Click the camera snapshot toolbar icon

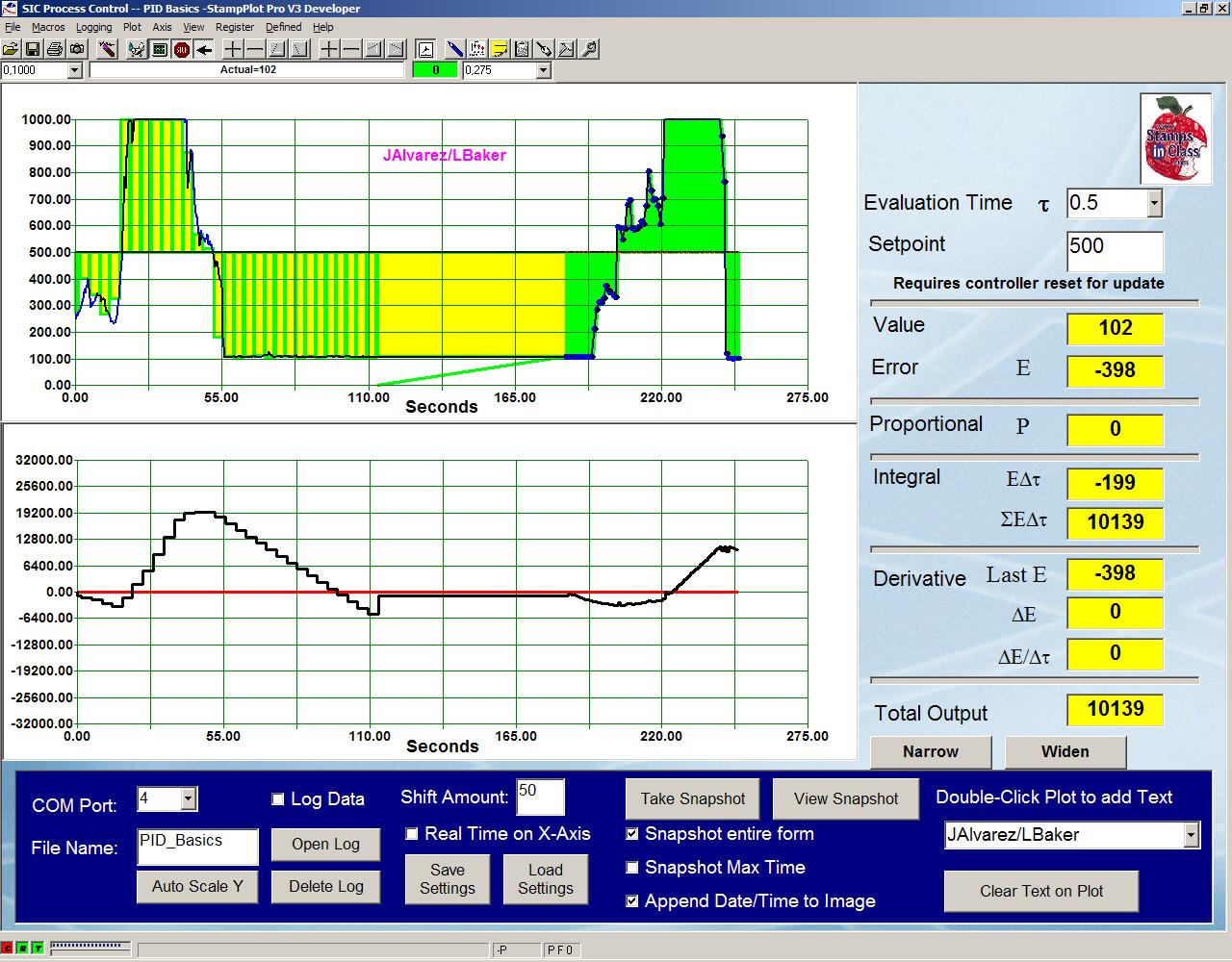coord(77,49)
